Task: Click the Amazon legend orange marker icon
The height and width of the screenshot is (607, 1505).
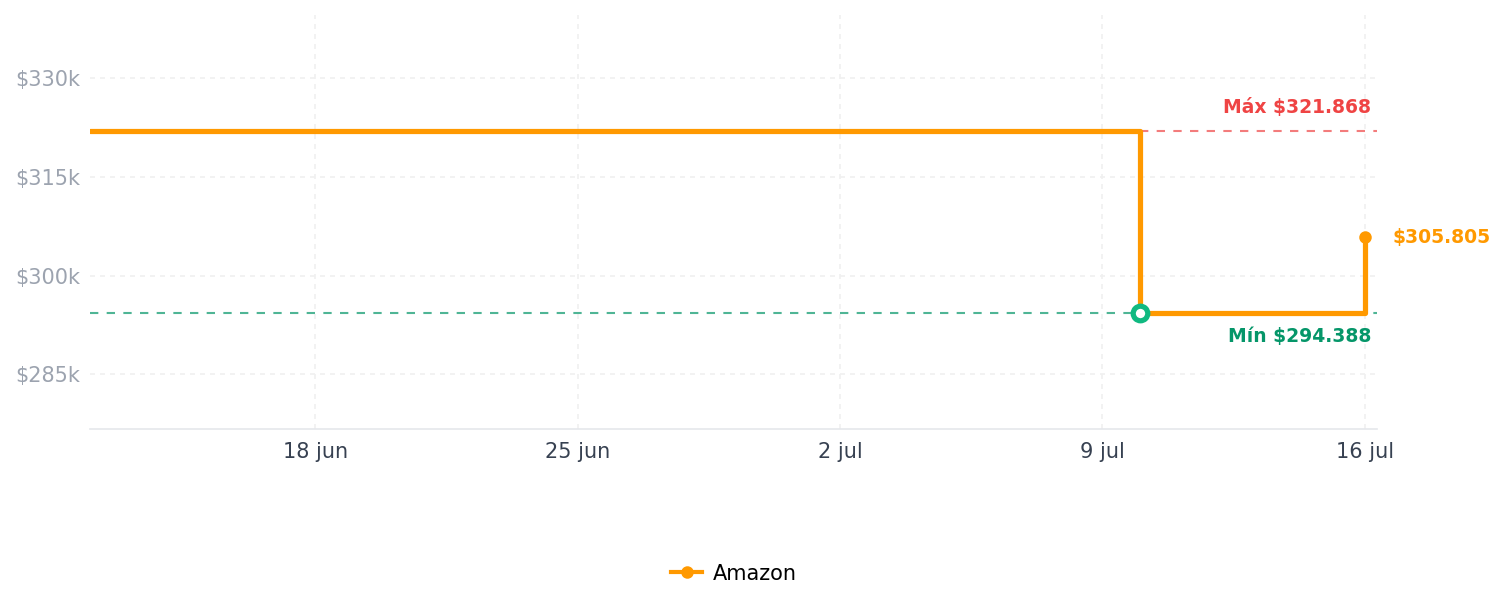Action: pyautogui.click(x=687, y=573)
